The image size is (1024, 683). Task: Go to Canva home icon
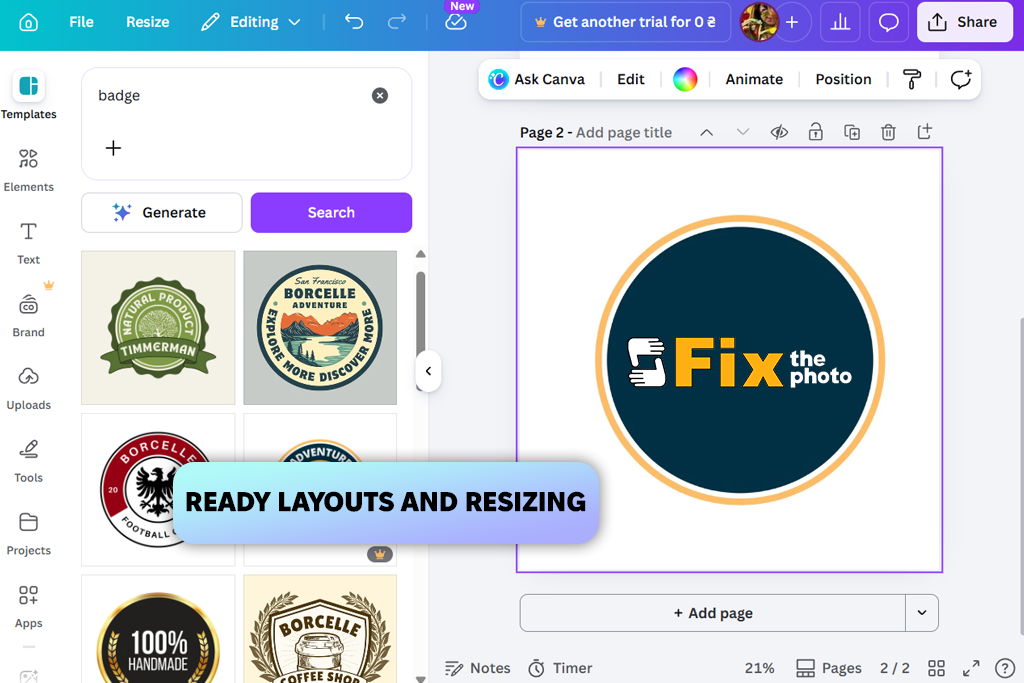28,22
